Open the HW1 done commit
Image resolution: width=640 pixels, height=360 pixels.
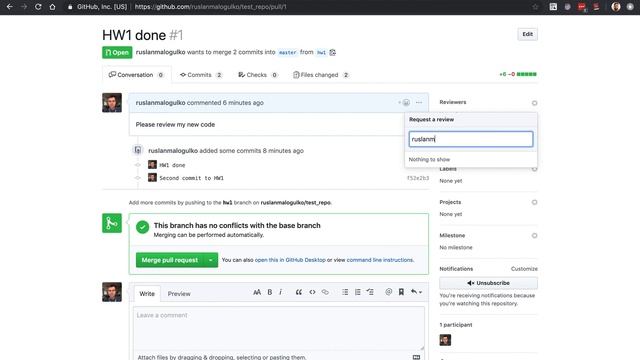pos(172,165)
